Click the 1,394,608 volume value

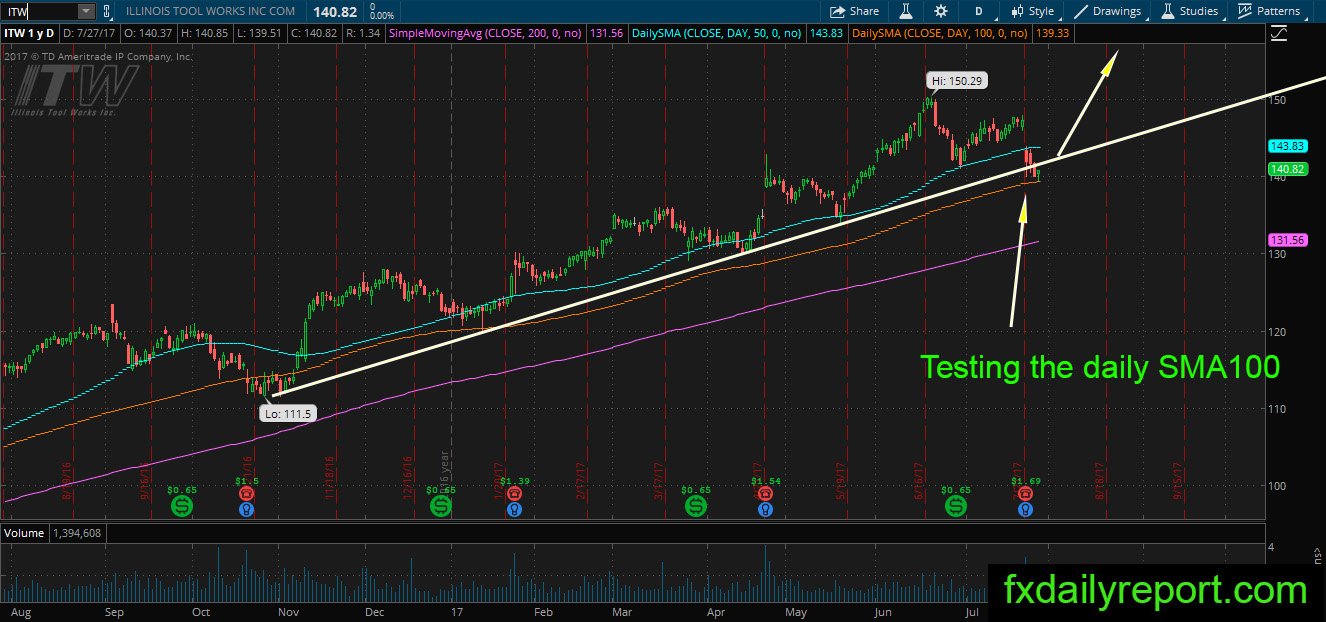pos(77,533)
